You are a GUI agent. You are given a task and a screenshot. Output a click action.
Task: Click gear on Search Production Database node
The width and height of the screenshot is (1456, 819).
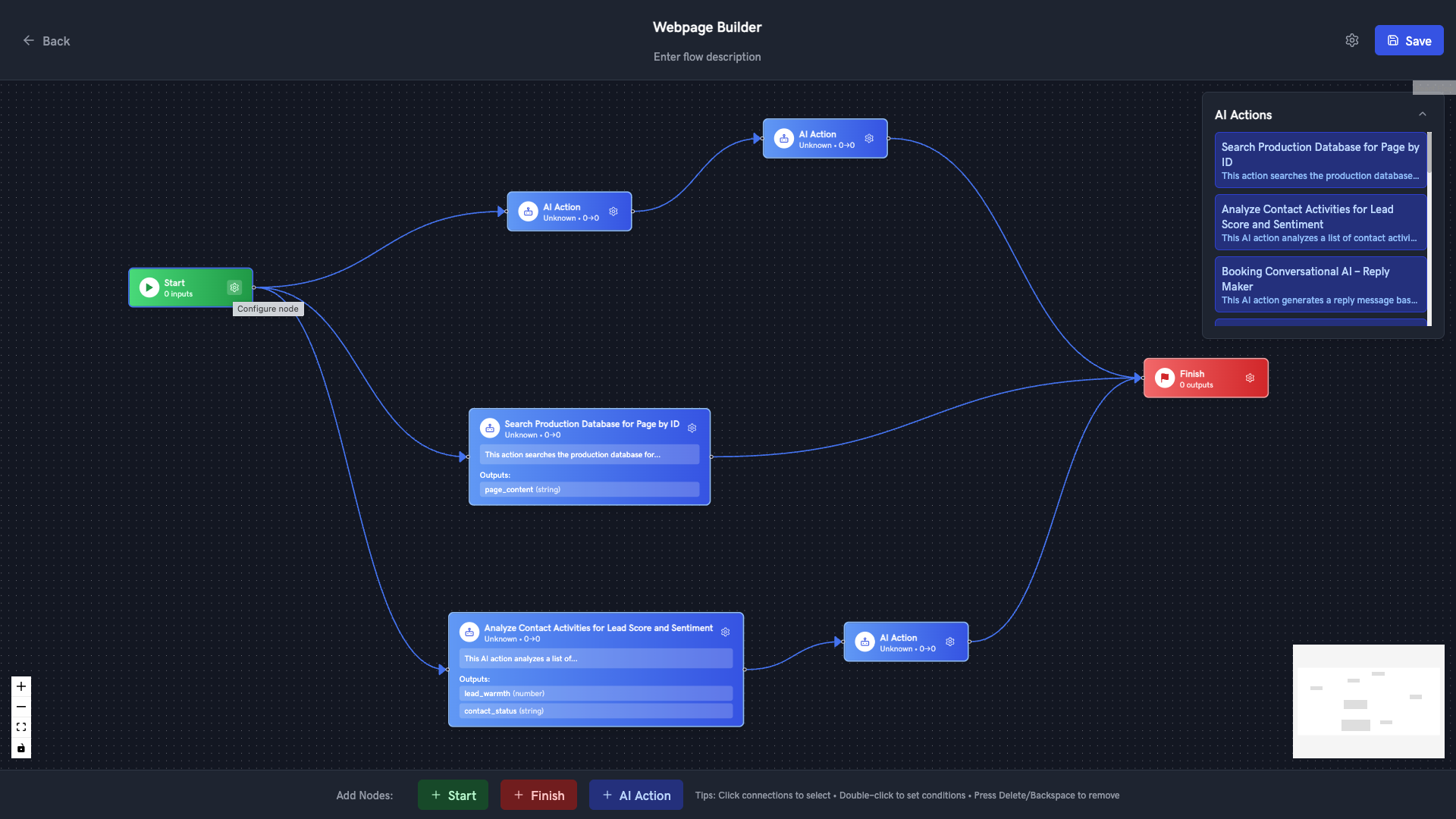click(x=692, y=428)
